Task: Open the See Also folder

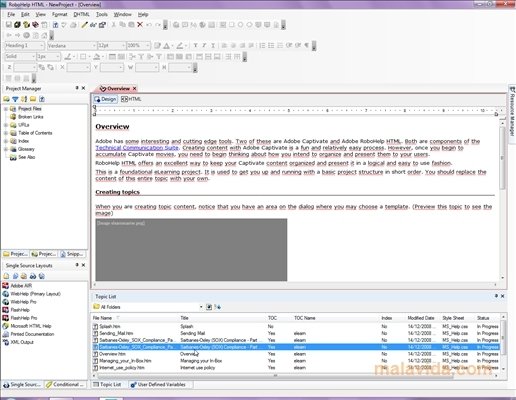Action: click(x=23, y=157)
